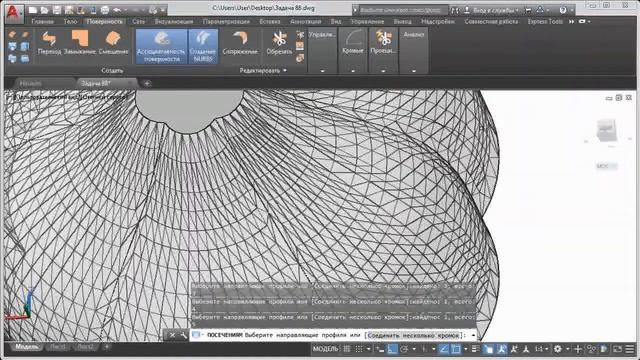Toggle Создание NURBS button
This screenshot has width=640, height=360.
[203, 46]
